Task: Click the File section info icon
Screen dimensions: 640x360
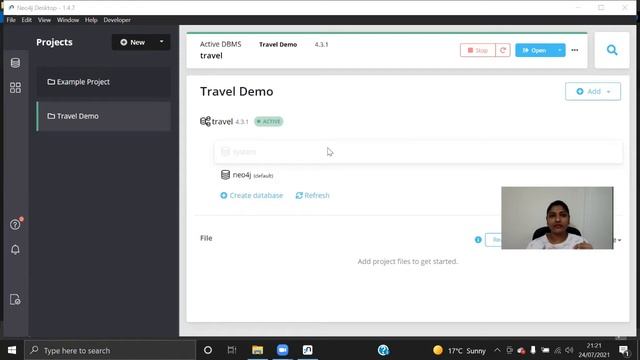Action: click(x=478, y=240)
